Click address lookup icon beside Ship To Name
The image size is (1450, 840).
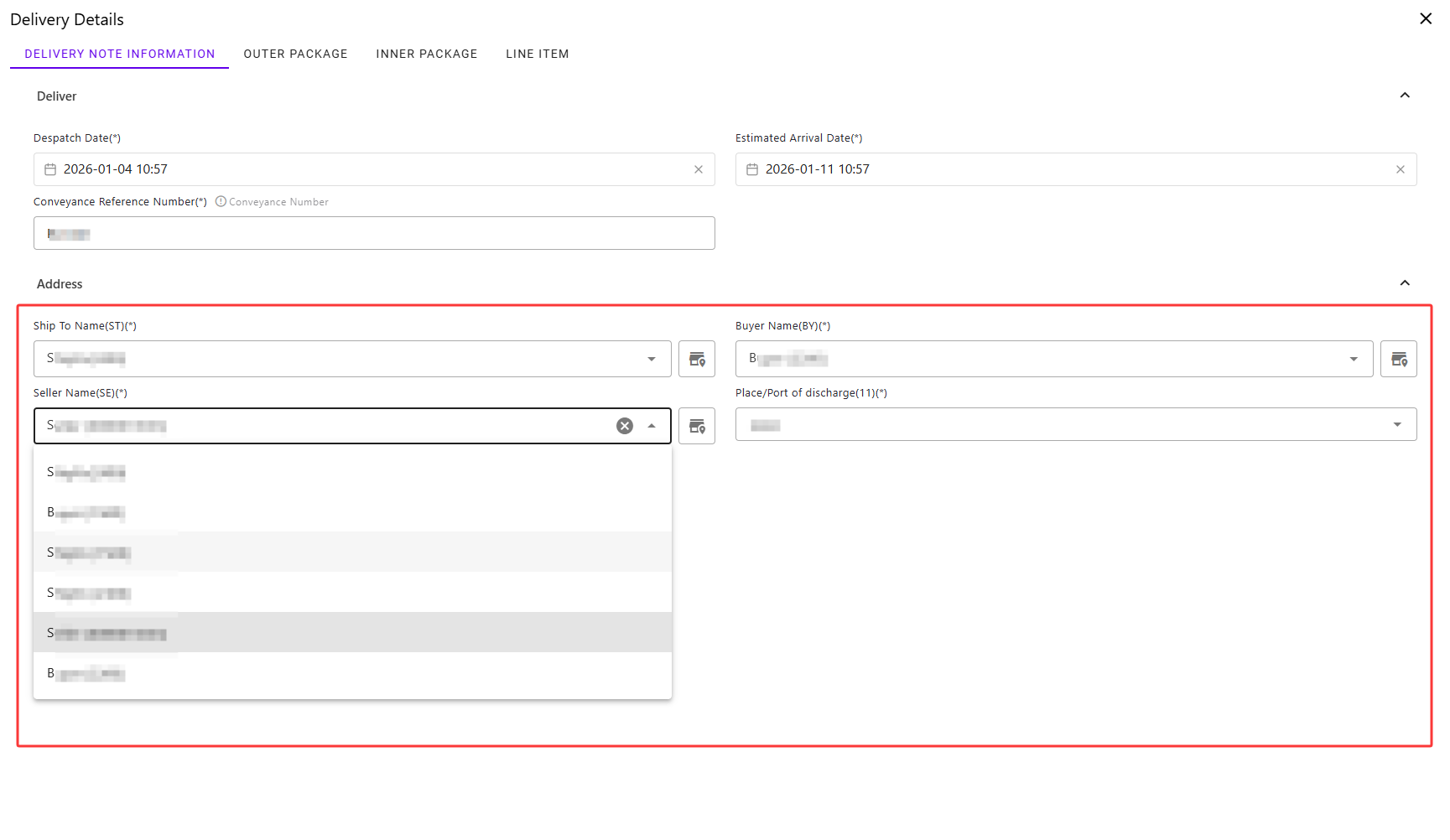696,359
